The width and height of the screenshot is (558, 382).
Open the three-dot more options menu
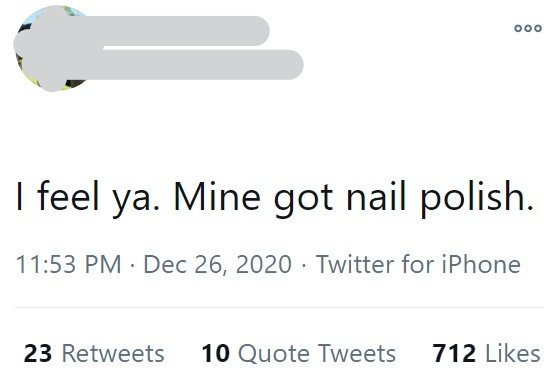(x=528, y=28)
